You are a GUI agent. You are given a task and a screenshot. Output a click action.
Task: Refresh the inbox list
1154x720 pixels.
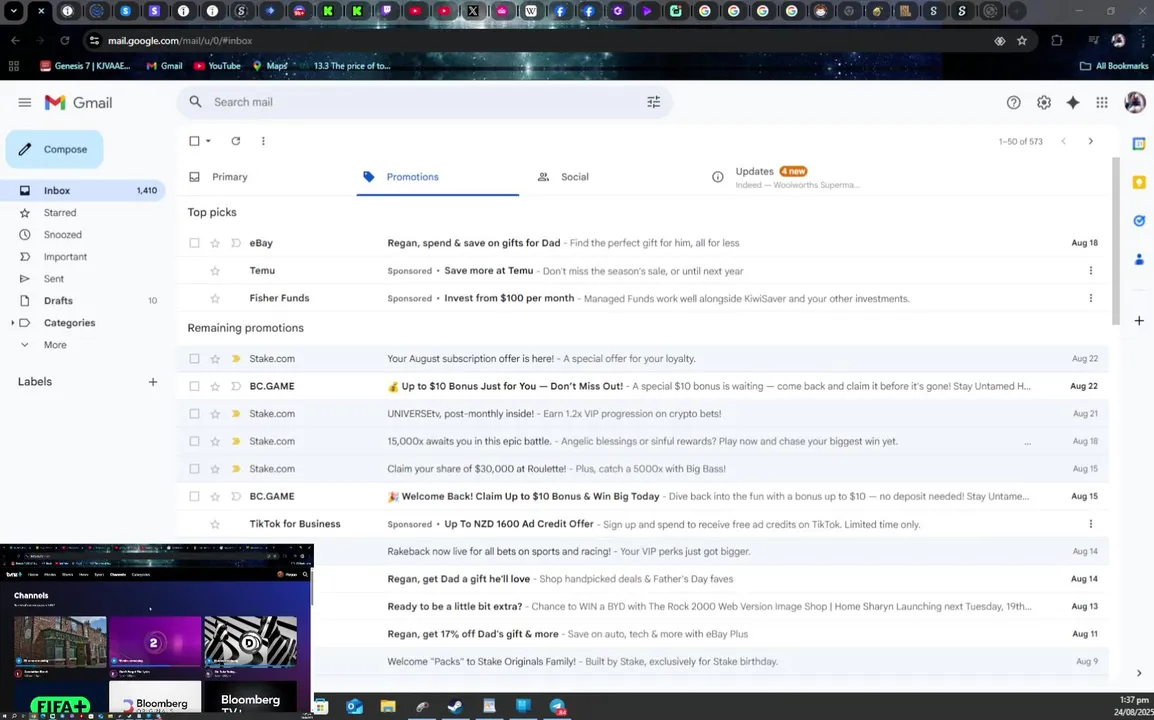[236, 141]
